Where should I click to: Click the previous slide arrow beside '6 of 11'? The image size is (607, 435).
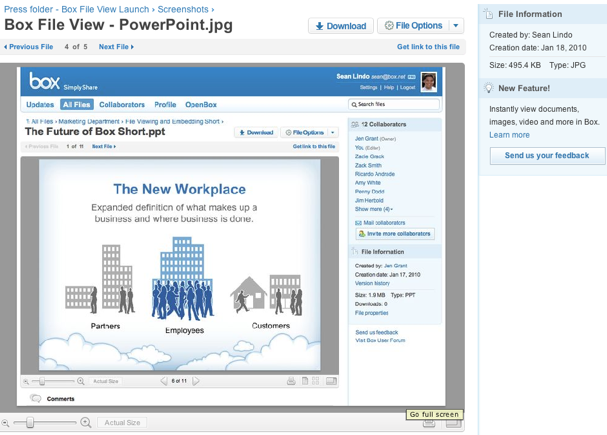tap(164, 381)
